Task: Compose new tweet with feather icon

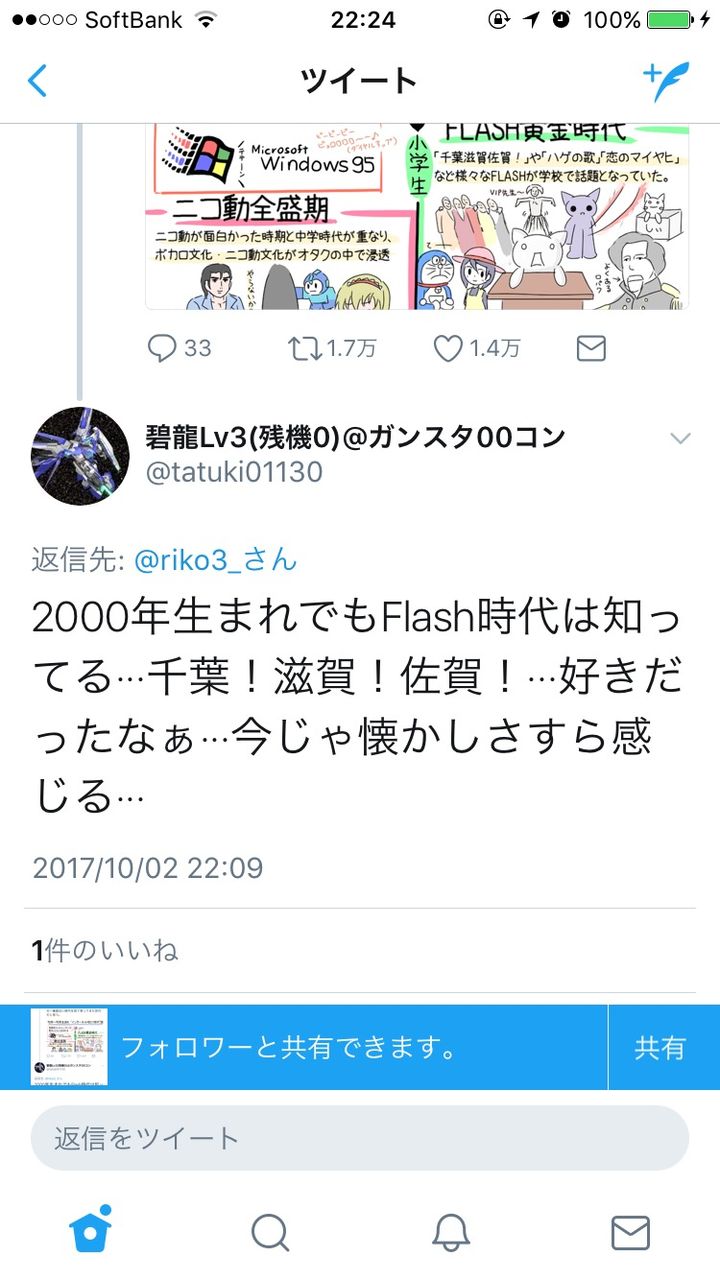Action: [666, 80]
